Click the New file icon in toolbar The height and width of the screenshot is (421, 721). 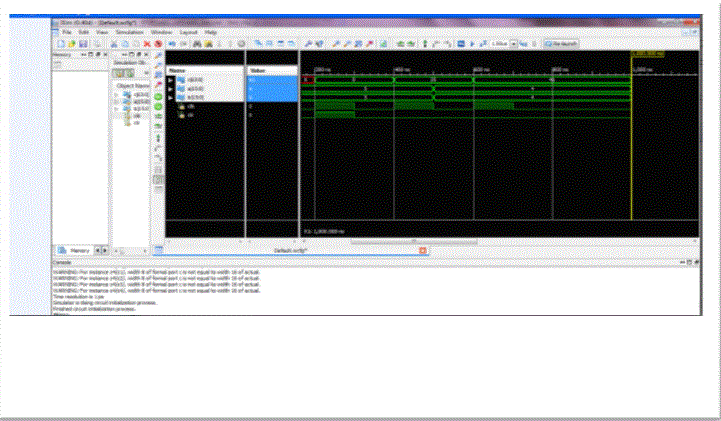(x=59, y=44)
